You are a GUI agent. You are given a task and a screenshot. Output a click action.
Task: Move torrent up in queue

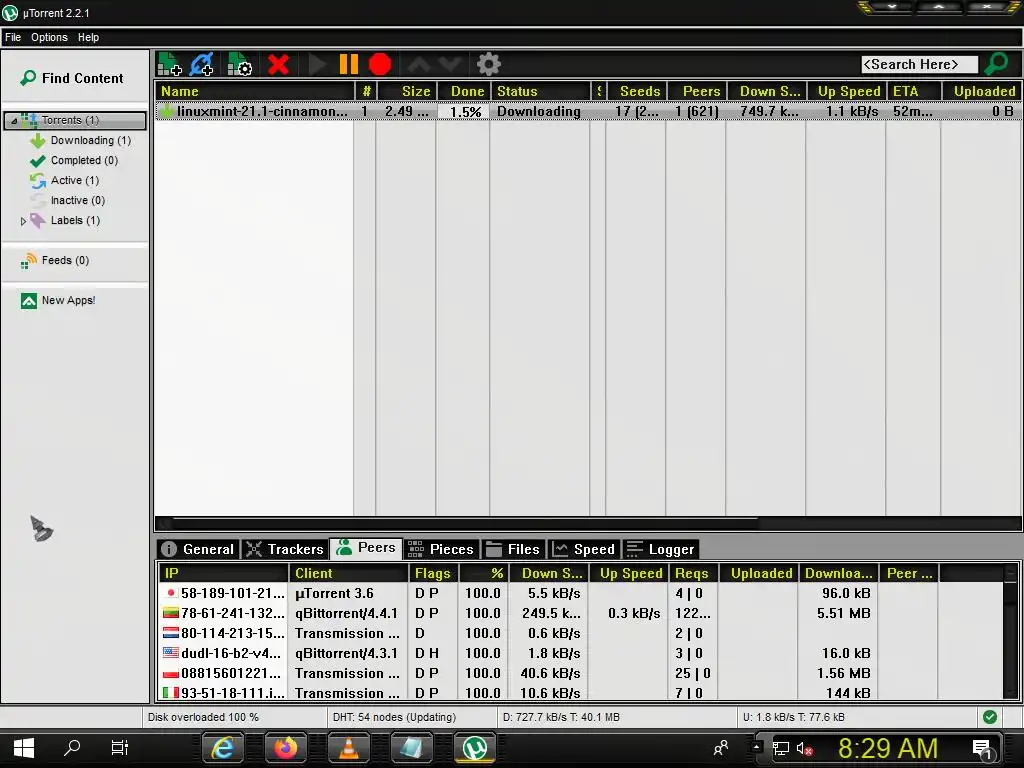[419, 64]
